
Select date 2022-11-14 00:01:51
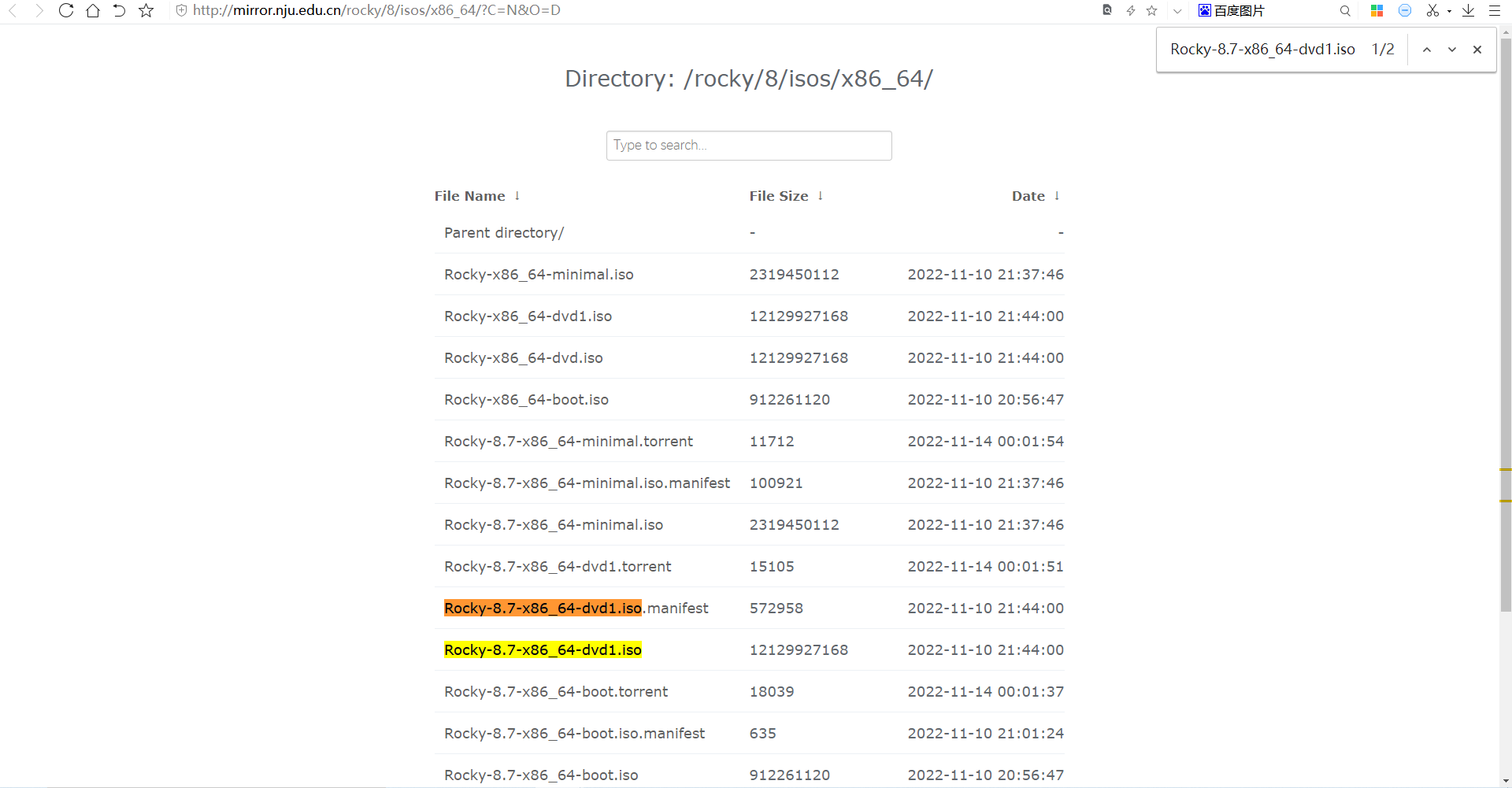tap(985, 567)
